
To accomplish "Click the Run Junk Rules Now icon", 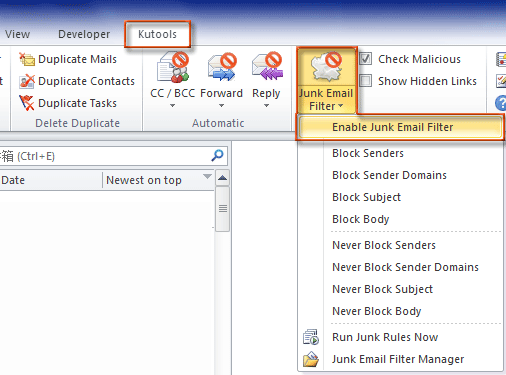I will pos(311,337).
